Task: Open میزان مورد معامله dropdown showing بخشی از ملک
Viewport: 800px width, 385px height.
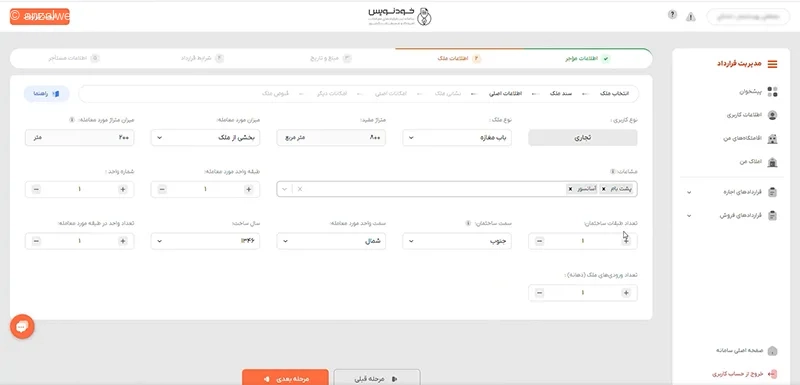Action: [x=205, y=138]
